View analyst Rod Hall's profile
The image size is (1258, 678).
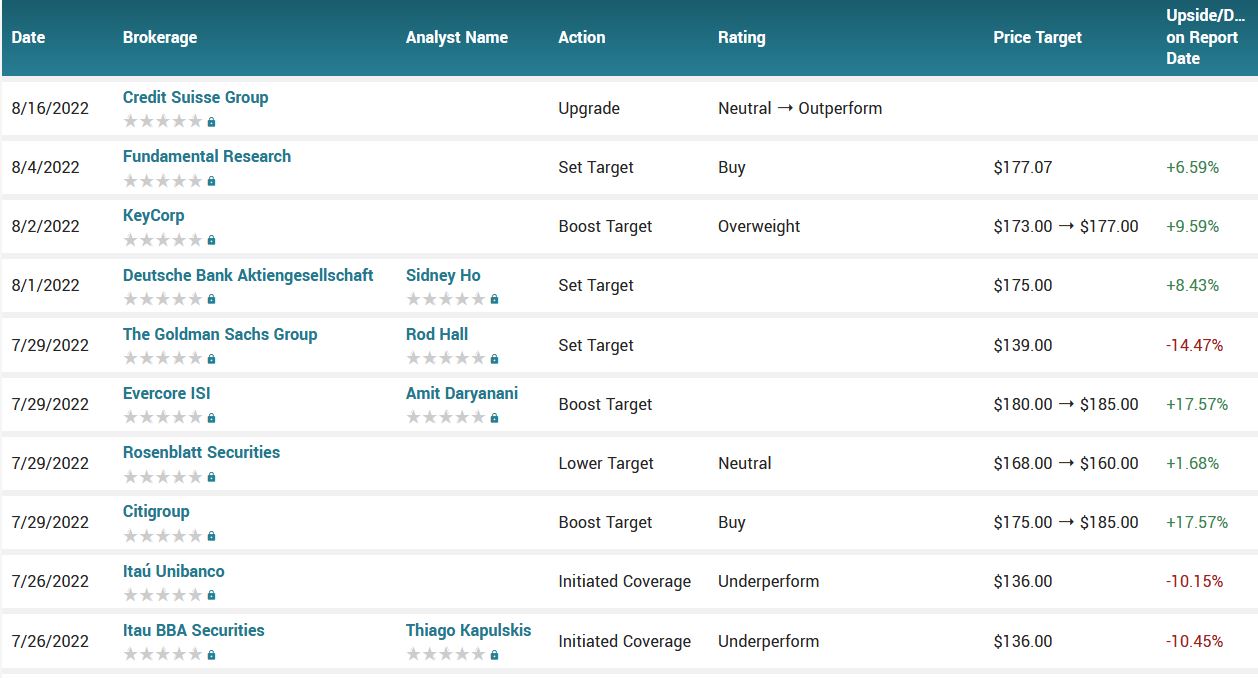click(437, 334)
